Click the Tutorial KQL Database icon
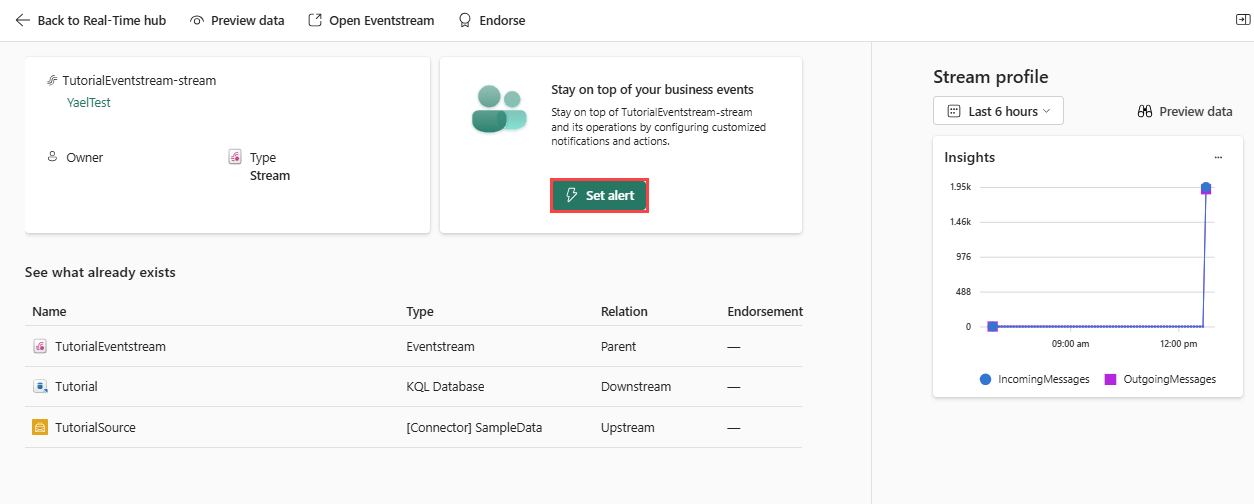Viewport: 1254px width, 504px height. (x=40, y=387)
